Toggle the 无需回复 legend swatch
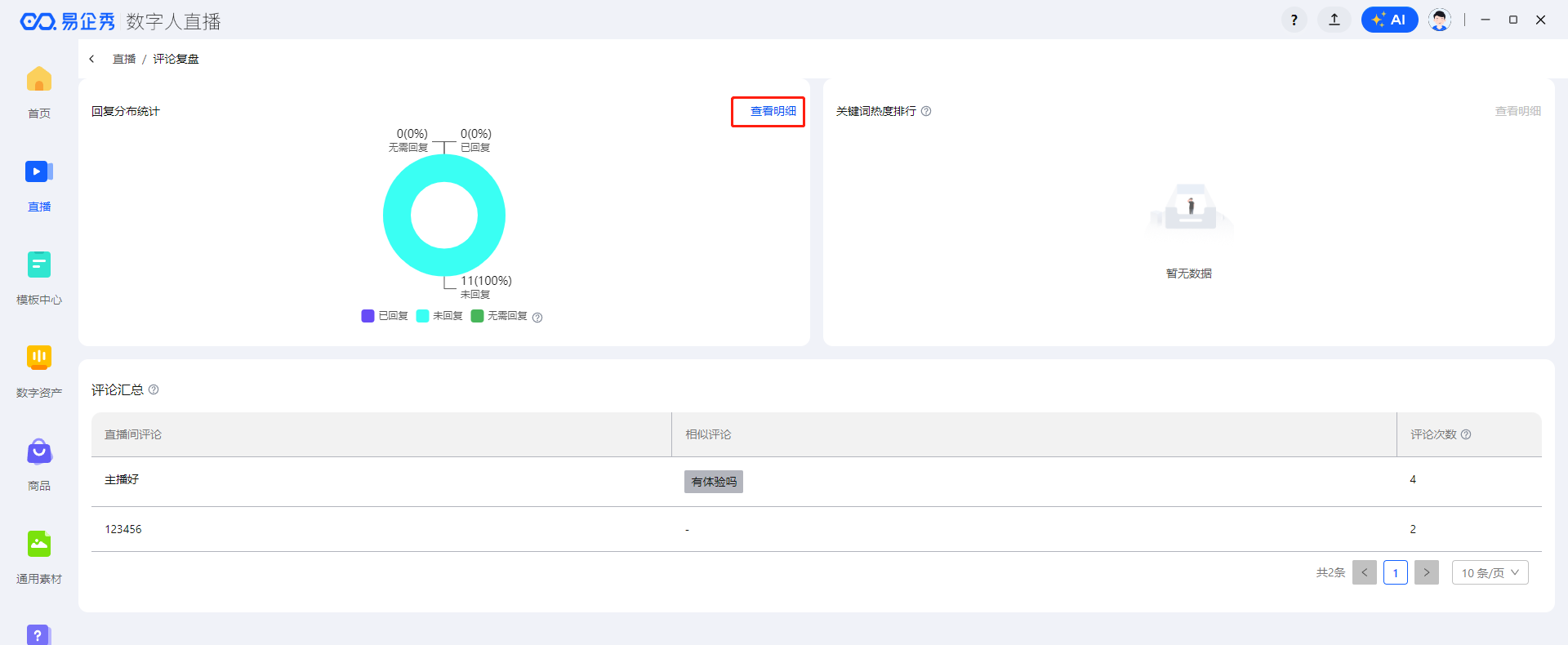The width and height of the screenshot is (1568, 645). pyautogui.click(x=477, y=316)
